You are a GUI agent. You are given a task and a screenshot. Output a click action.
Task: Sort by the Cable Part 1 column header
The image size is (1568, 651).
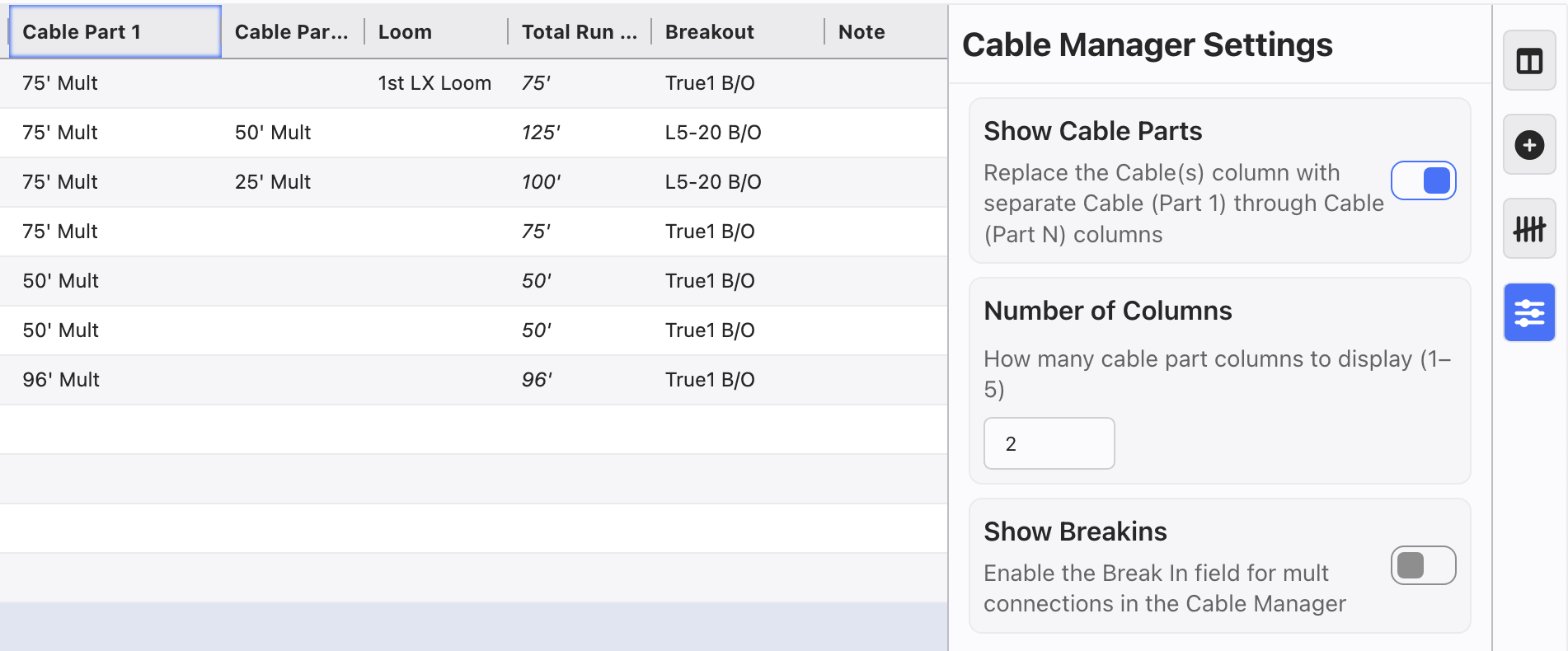tap(115, 32)
